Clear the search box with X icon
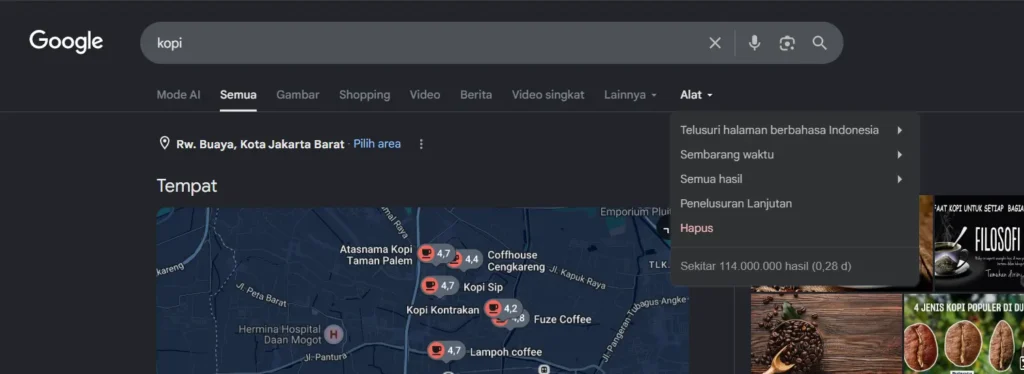 (715, 43)
